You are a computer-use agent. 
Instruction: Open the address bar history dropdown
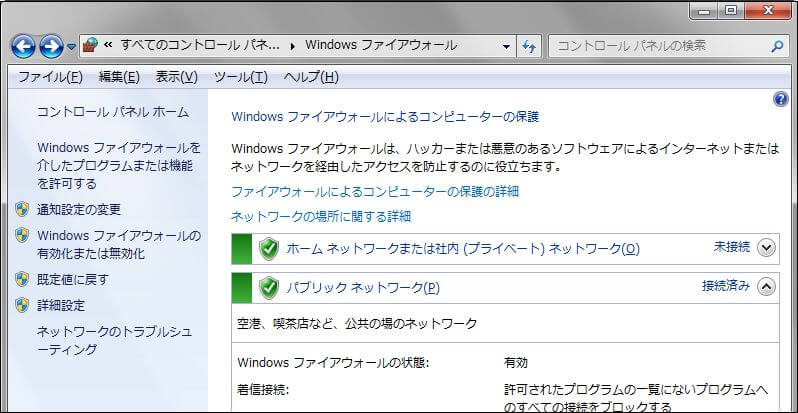point(506,46)
